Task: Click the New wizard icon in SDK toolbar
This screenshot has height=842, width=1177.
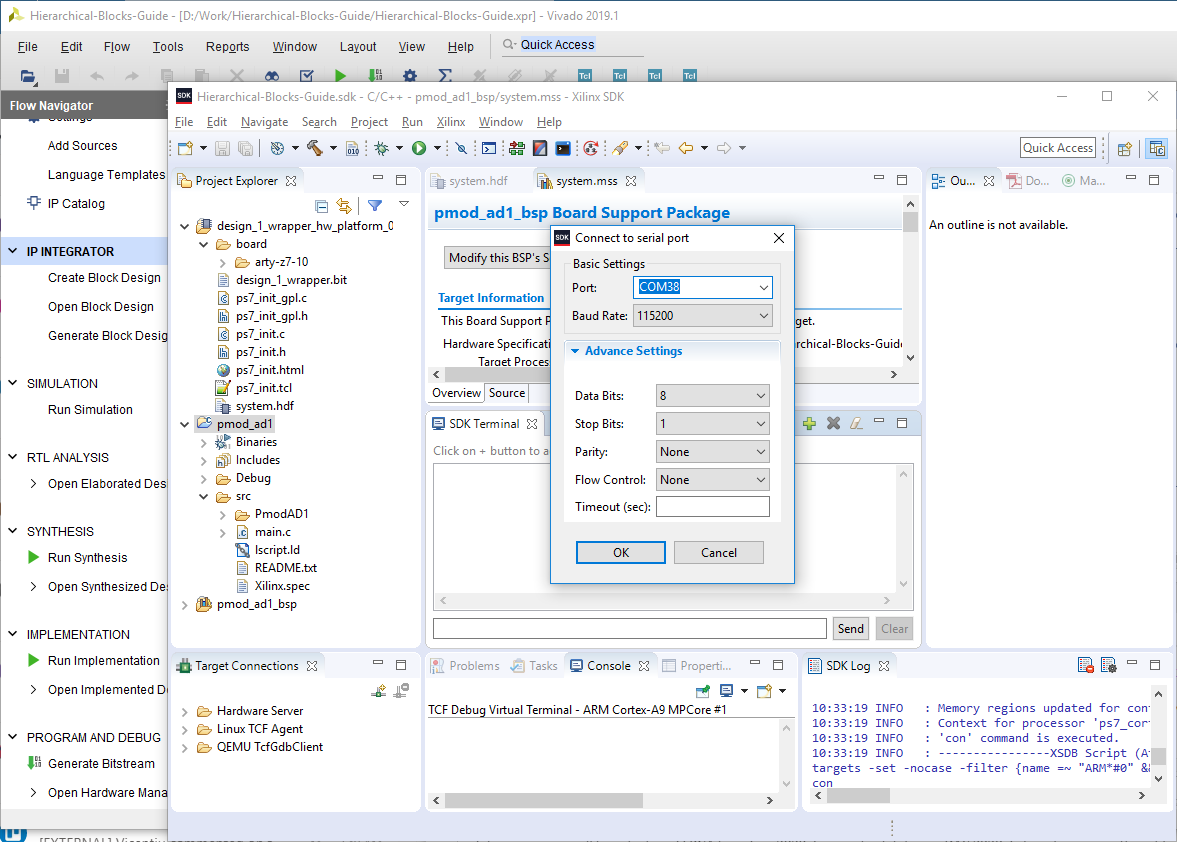Action: click(x=185, y=148)
